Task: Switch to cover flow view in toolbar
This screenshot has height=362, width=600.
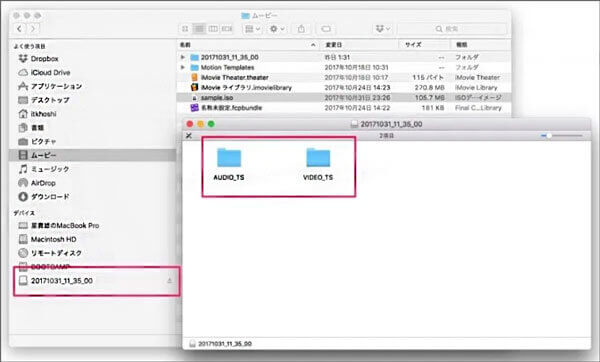Action: coord(227,29)
